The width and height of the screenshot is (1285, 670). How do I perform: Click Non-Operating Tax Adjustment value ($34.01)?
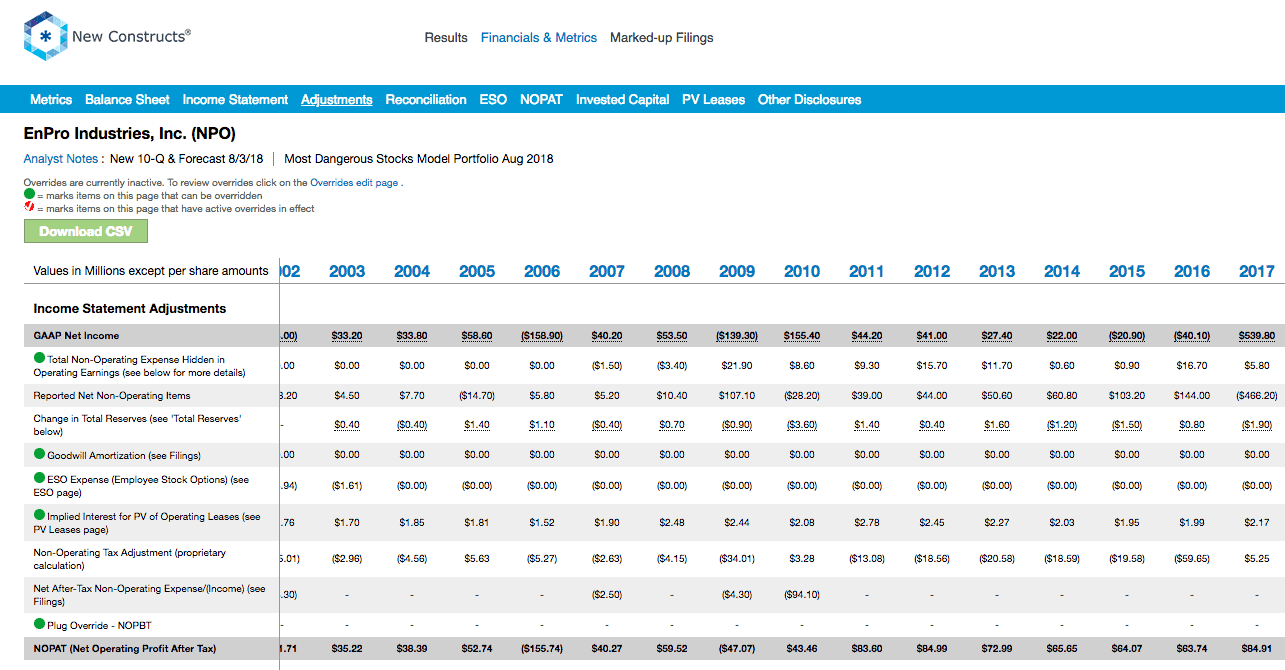(737, 559)
